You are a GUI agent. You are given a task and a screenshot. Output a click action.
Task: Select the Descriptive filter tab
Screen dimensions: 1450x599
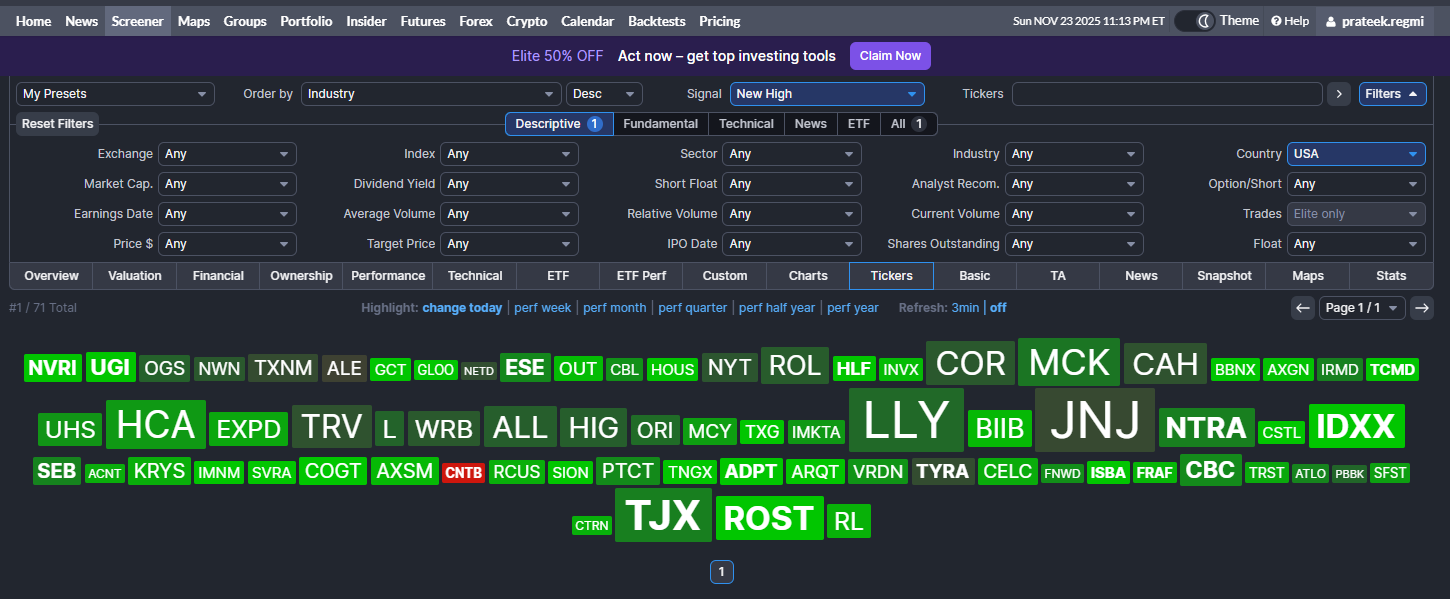(x=558, y=124)
